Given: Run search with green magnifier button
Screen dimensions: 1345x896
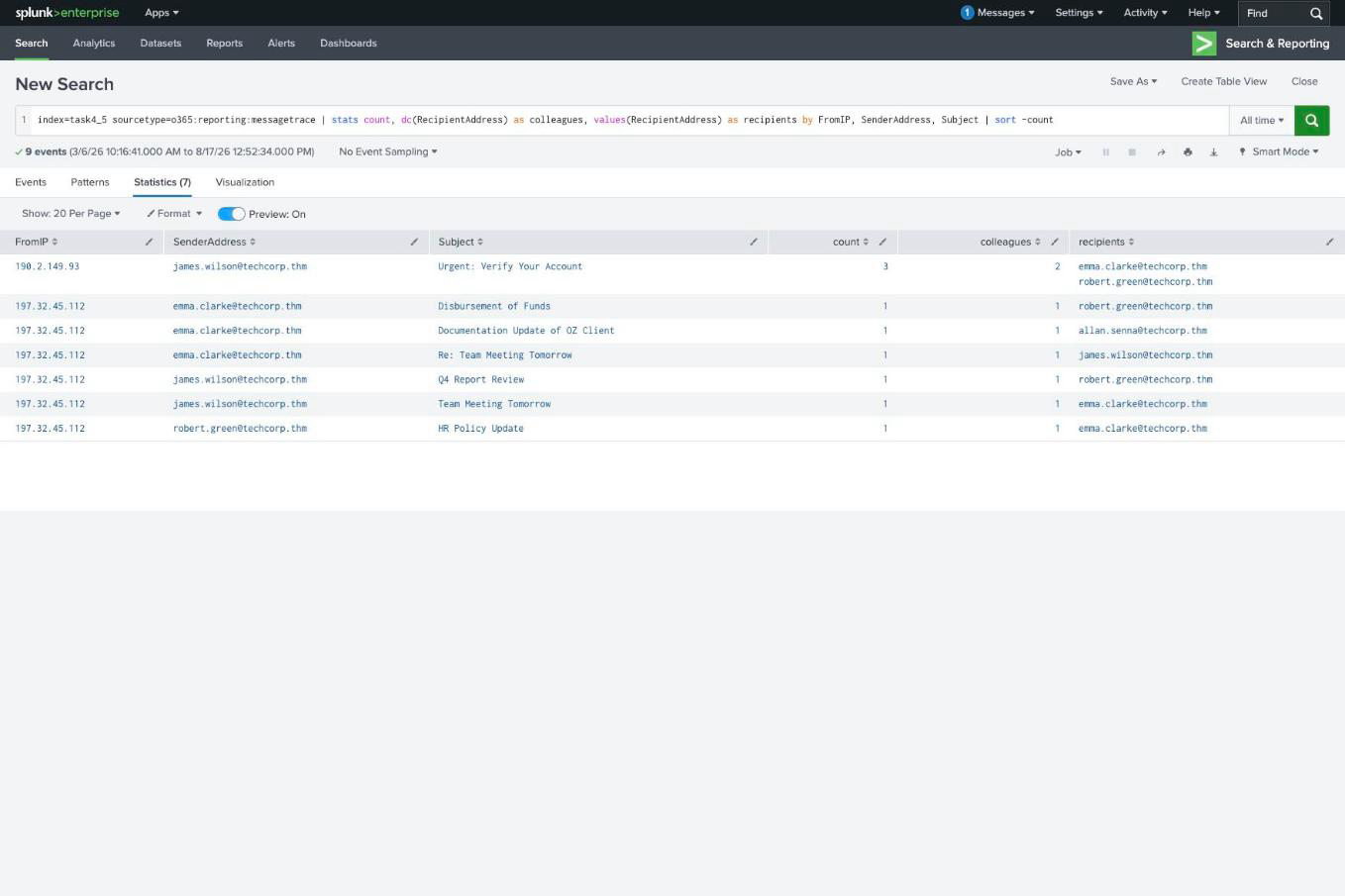Looking at the screenshot, I should [1311, 120].
